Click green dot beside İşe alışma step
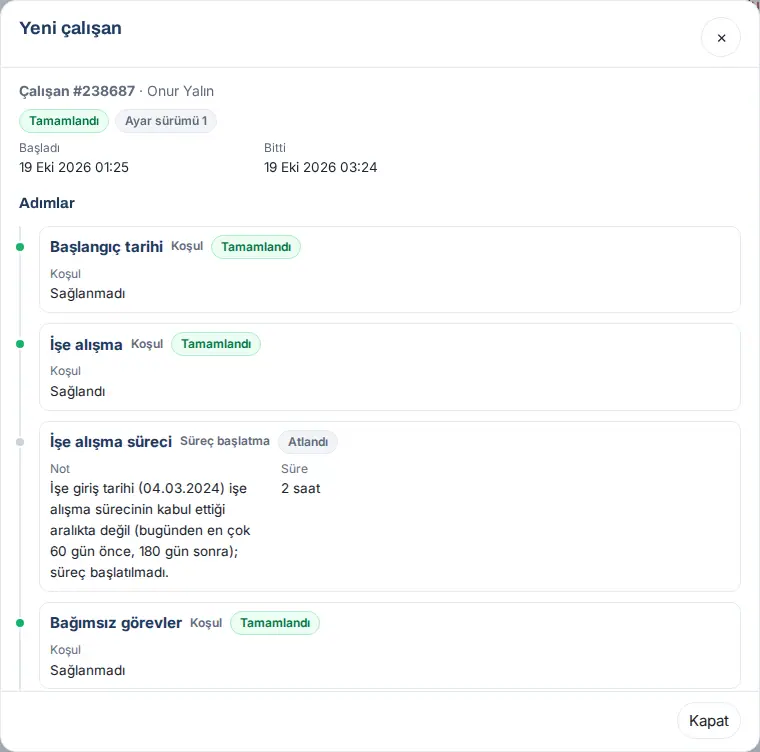Viewport: 760px width, 752px height. 20,344
